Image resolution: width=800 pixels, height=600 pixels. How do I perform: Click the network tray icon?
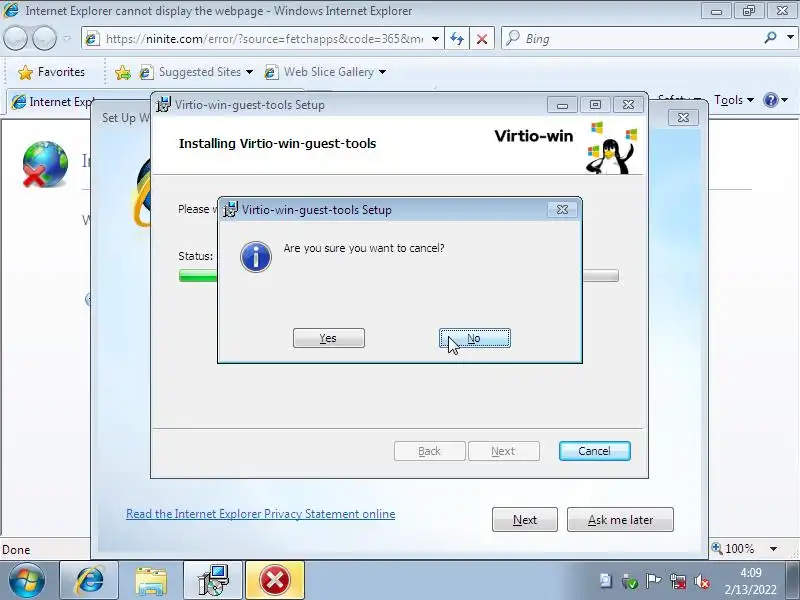[x=678, y=581]
